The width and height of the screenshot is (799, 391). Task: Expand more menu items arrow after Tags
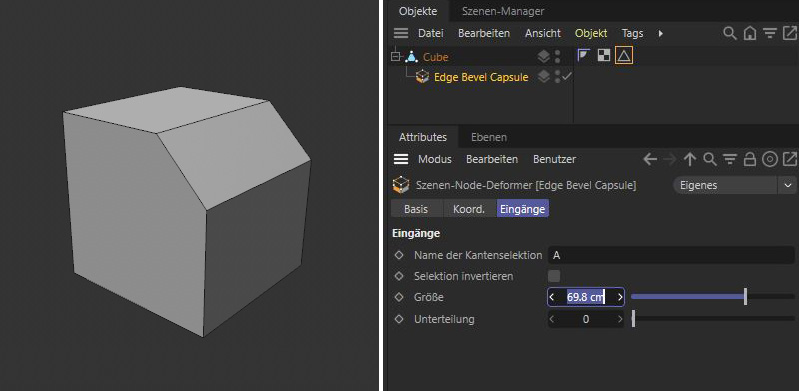coord(660,34)
